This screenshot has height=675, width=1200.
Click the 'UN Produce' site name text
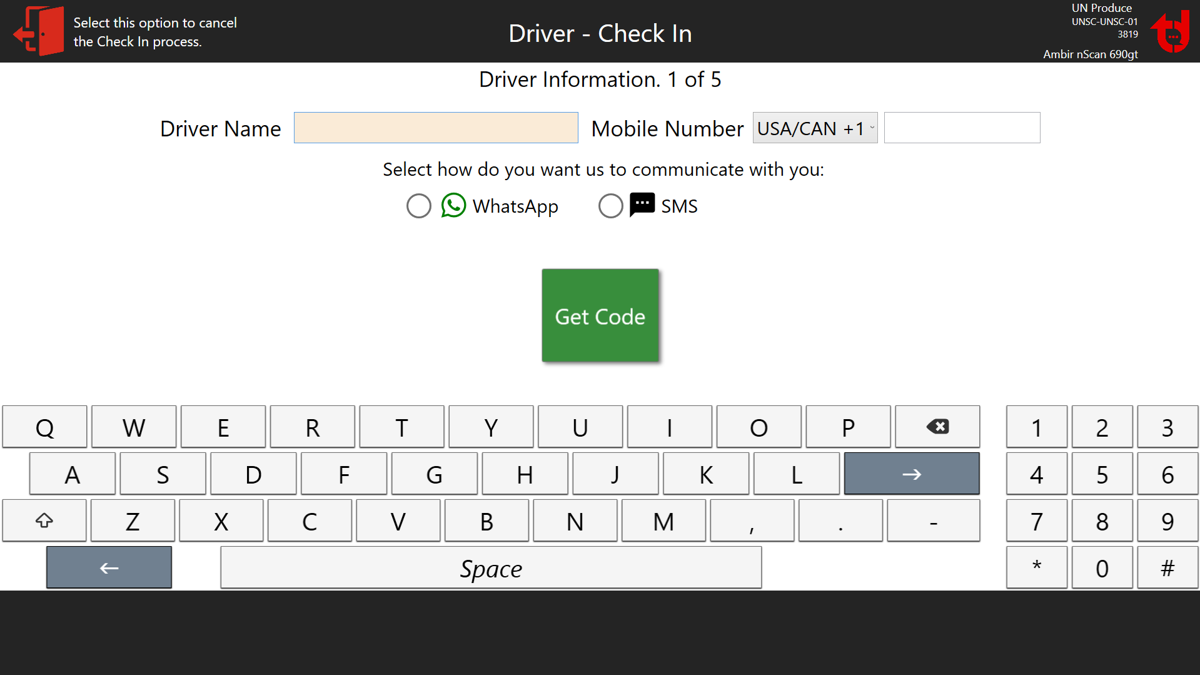point(1102,8)
